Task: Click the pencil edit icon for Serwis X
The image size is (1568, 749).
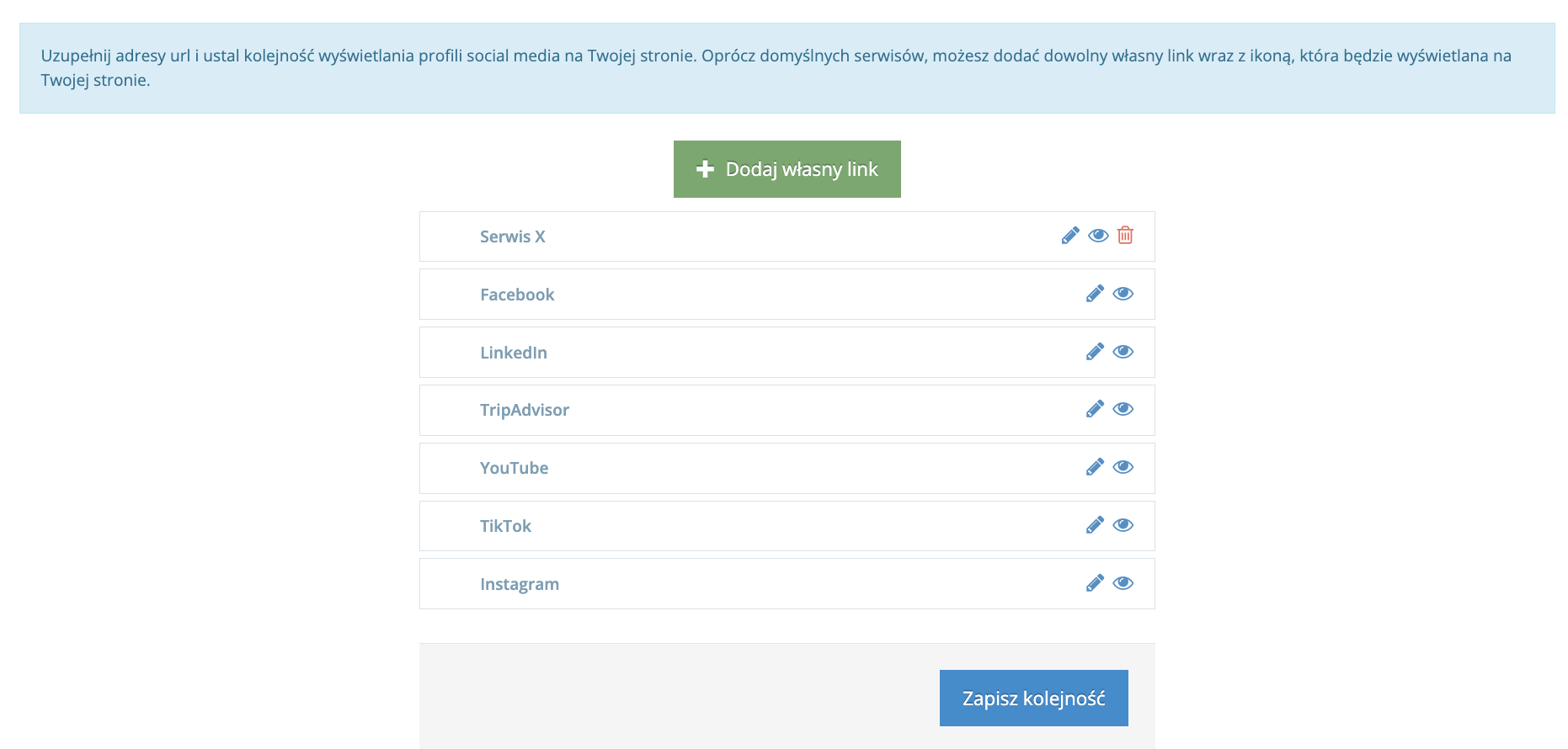Action: (1070, 236)
